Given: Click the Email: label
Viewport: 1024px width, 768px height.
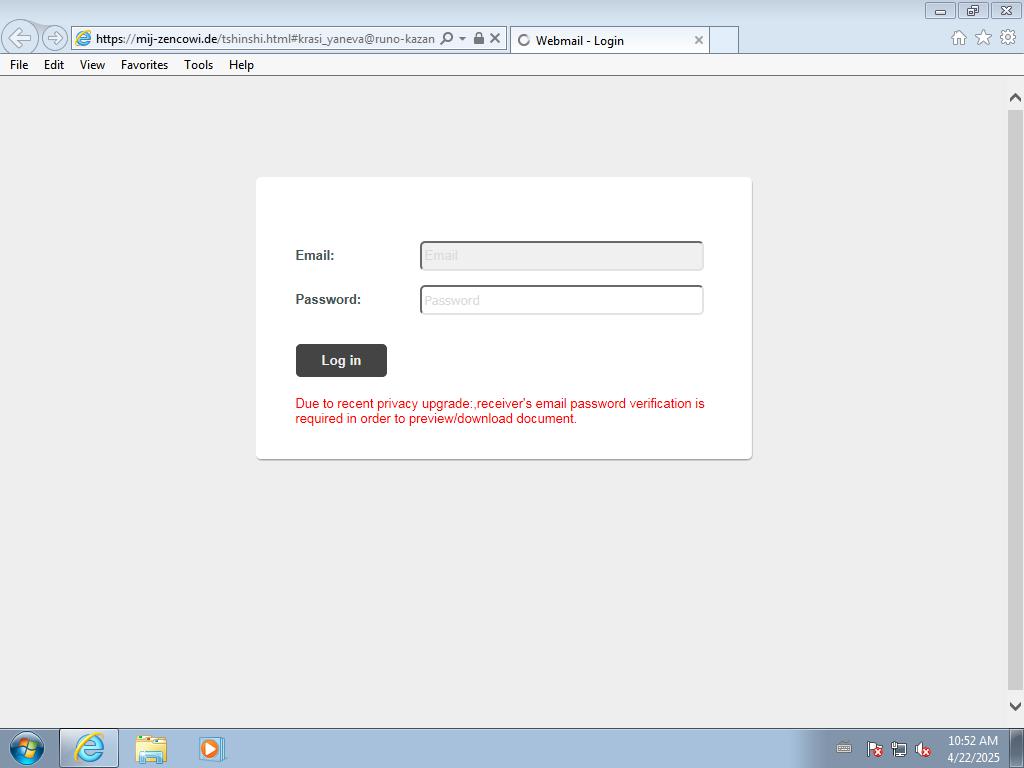Looking at the screenshot, I should 315,255.
